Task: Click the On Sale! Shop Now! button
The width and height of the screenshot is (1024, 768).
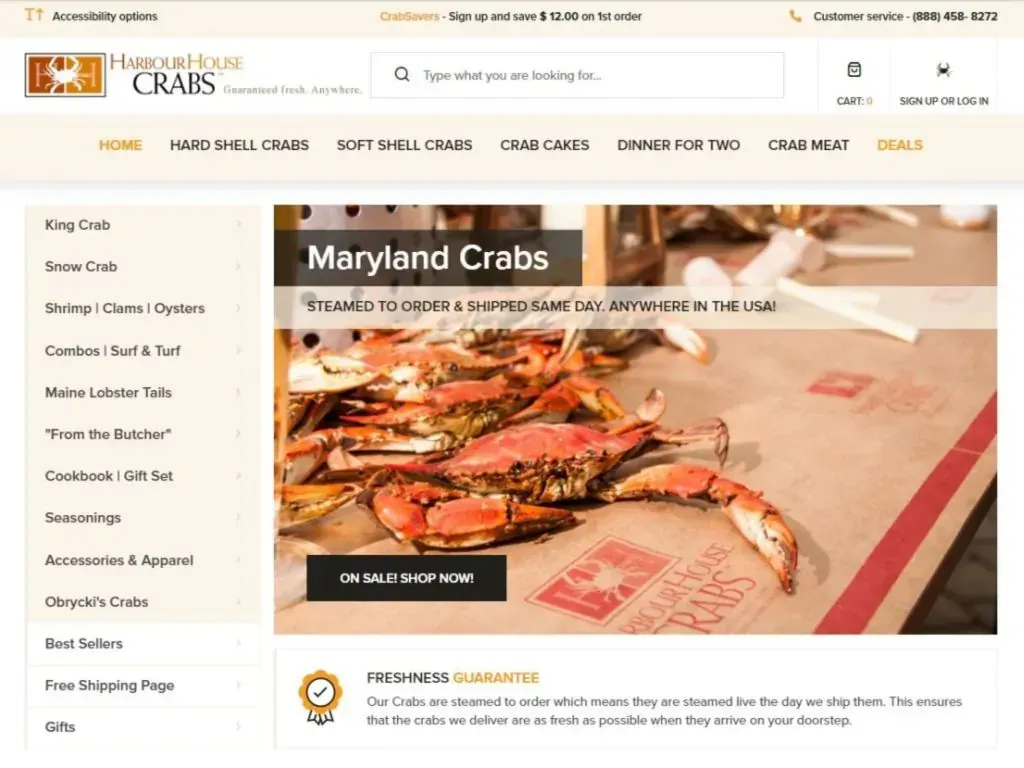Action: (x=406, y=578)
